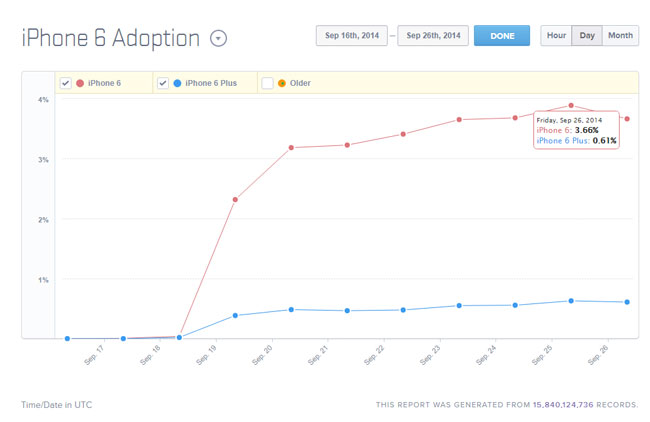Click iPhone 6 data point on Sep 20
The image size is (650, 422).
pyautogui.click(x=291, y=148)
